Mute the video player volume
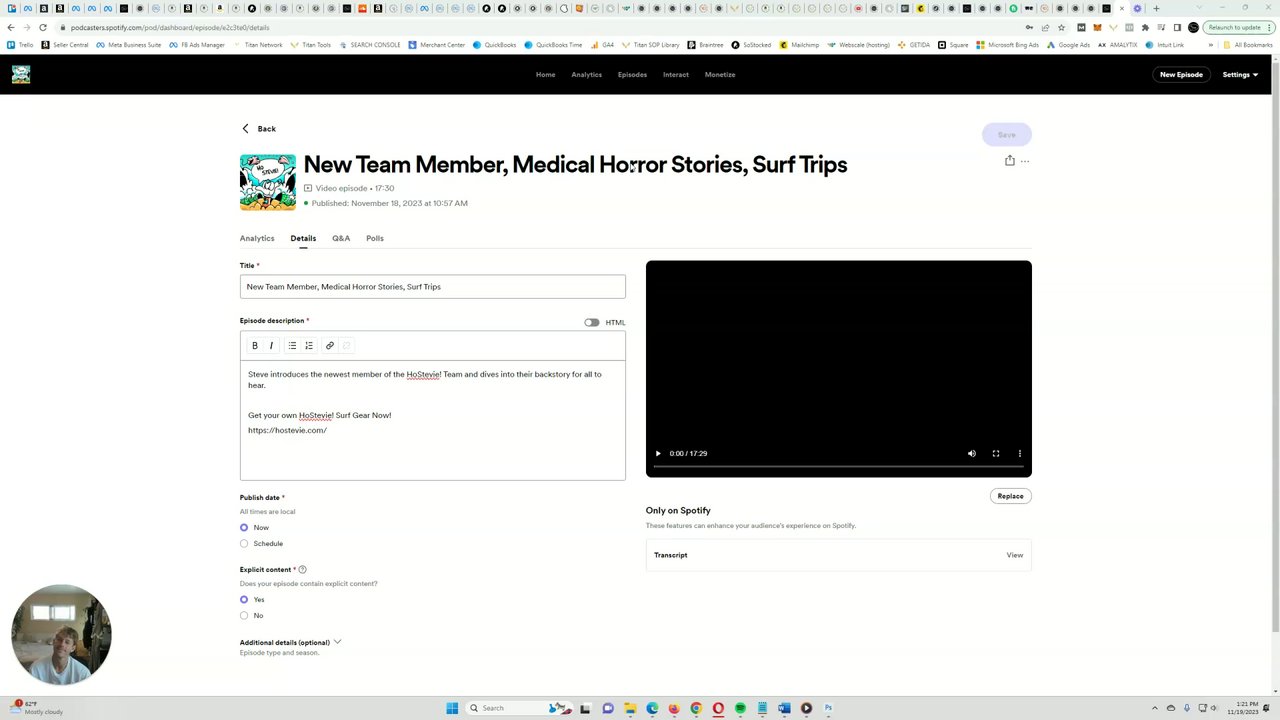 click(x=972, y=454)
